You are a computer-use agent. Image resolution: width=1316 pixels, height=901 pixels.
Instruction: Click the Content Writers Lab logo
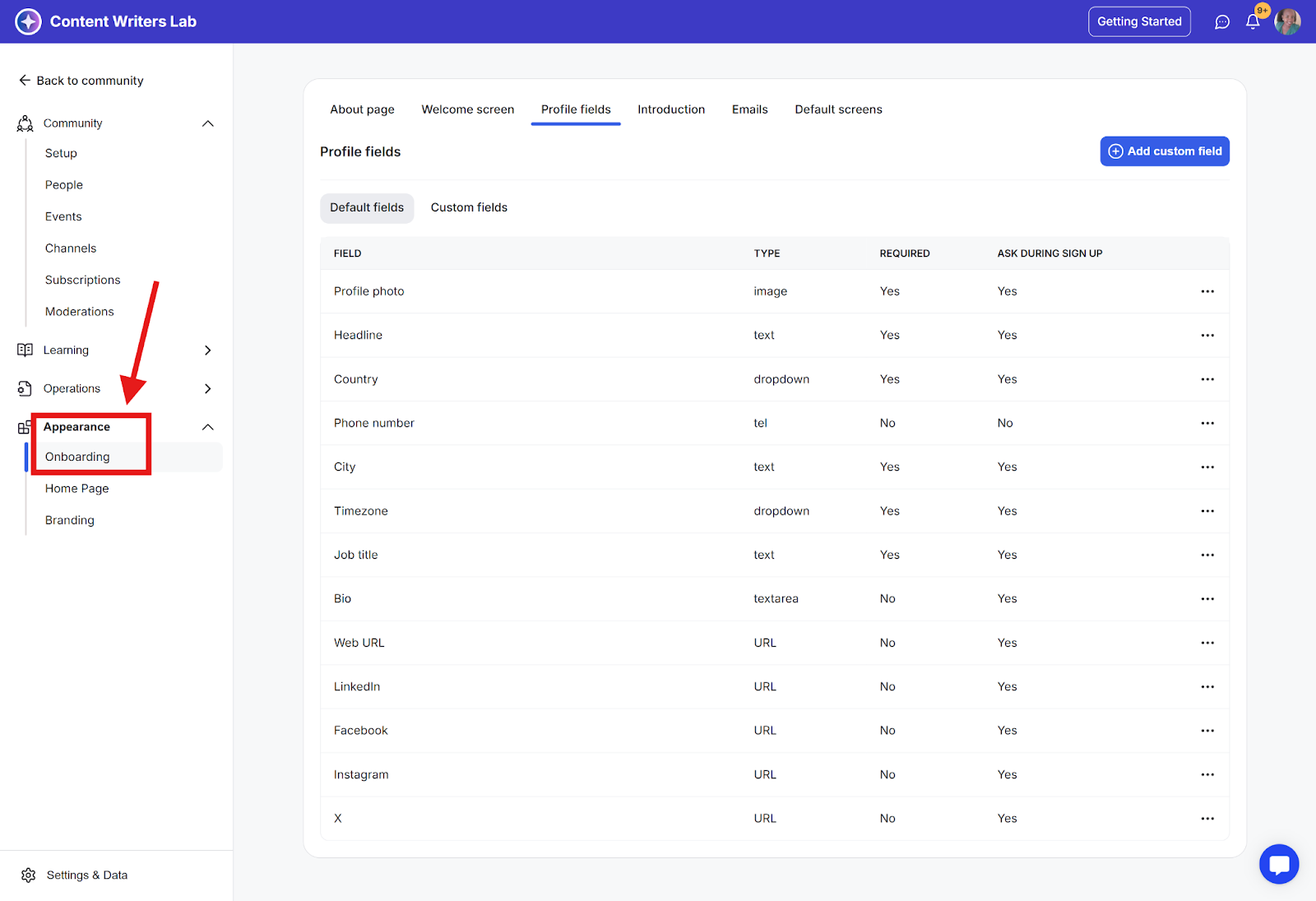click(x=28, y=22)
